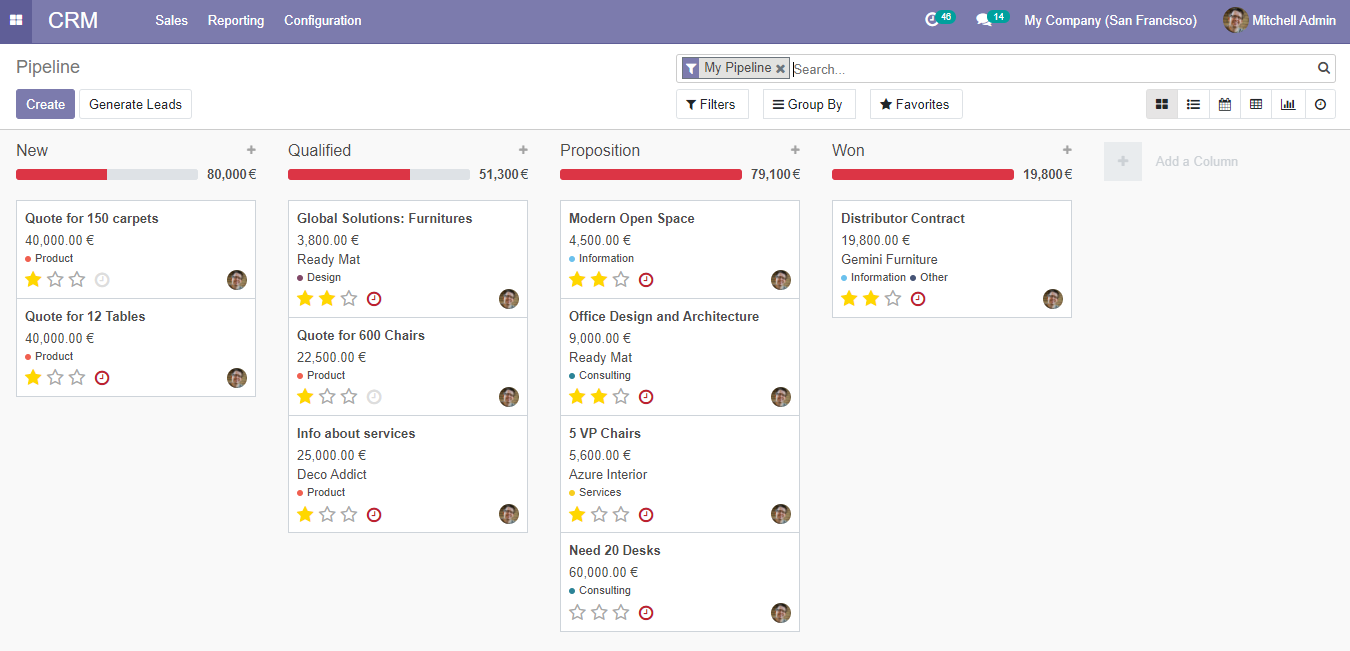Screen dimensions: 1350x651
Task: Switch to the pivot view
Action: point(1256,103)
